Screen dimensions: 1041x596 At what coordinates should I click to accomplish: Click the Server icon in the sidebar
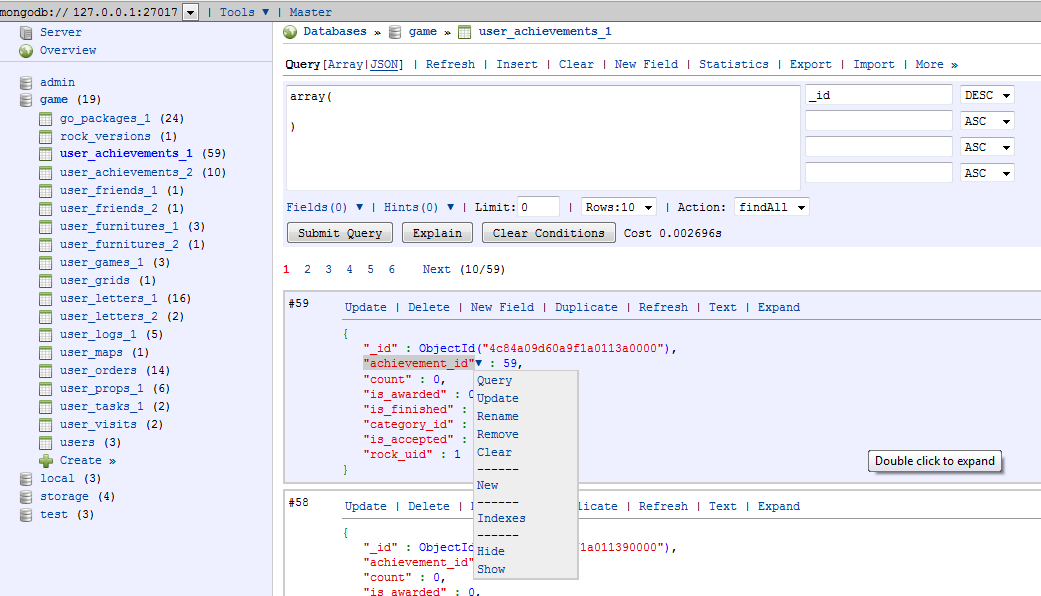[x=26, y=31]
